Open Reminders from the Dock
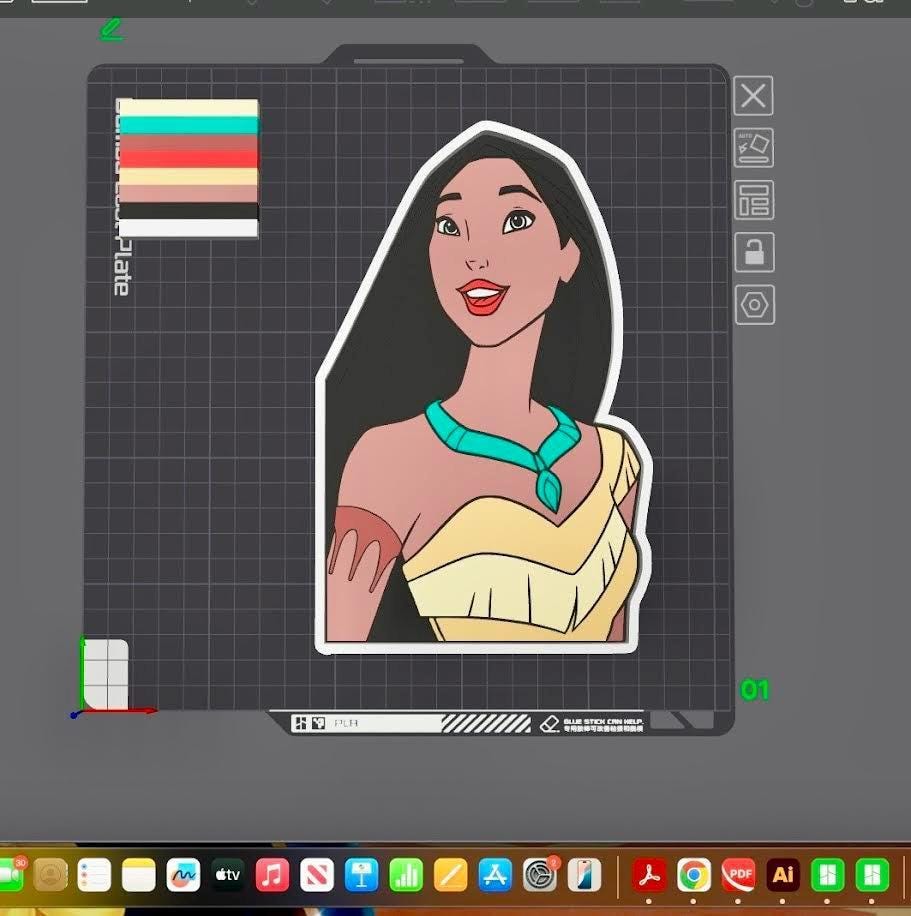911x916 pixels. [94, 875]
